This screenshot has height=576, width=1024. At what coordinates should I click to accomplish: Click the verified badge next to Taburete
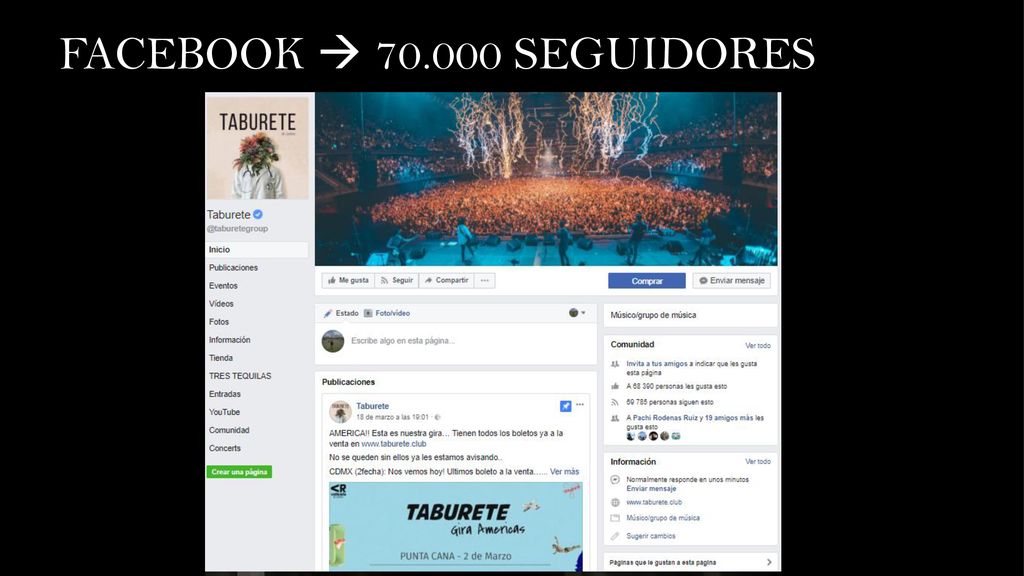pos(258,214)
